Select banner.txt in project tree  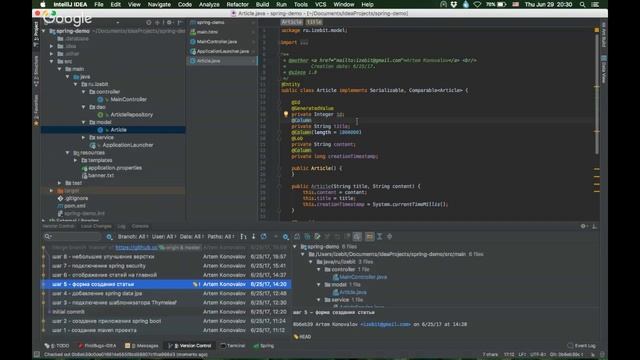pos(101,176)
